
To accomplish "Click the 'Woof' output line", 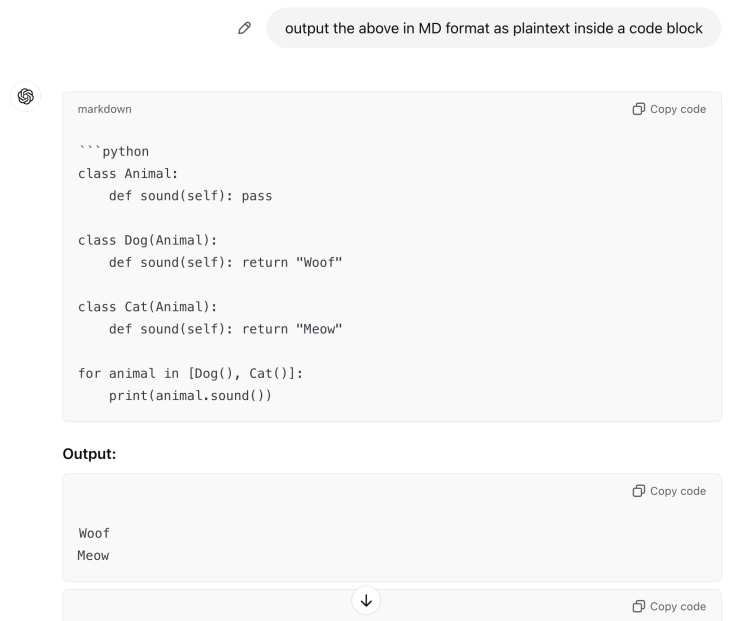I will tap(94, 533).
